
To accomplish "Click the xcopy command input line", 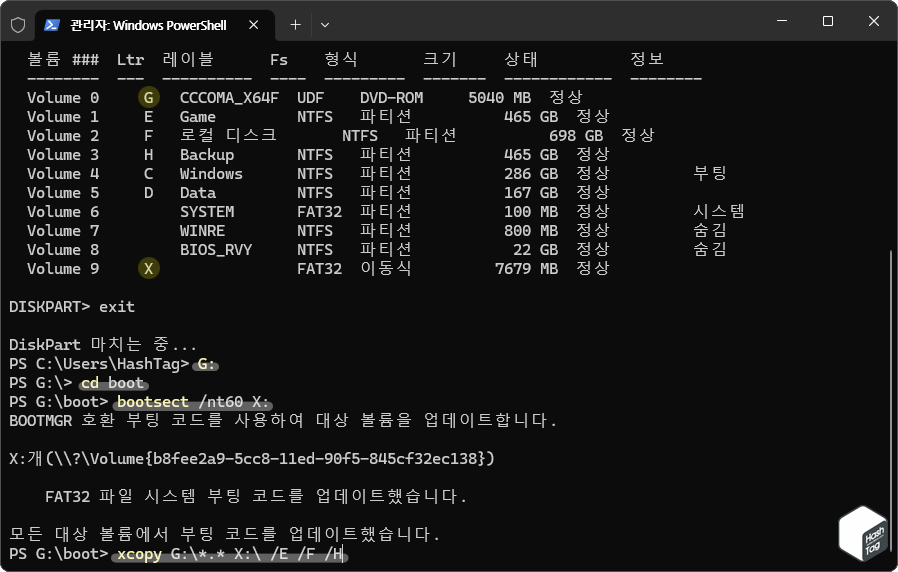I will [230, 554].
